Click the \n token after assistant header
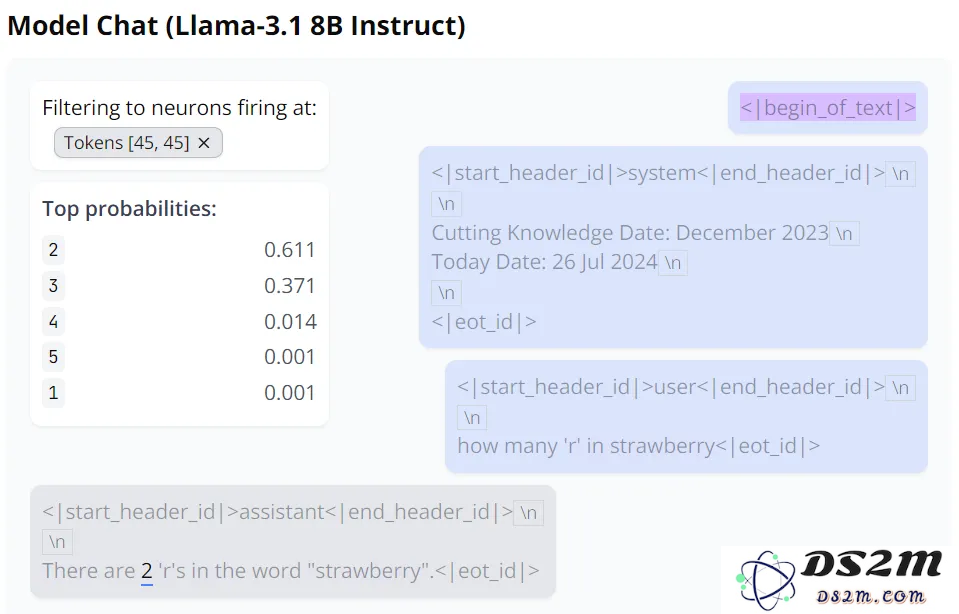Viewport: 959px width, 614px height. 528,512
